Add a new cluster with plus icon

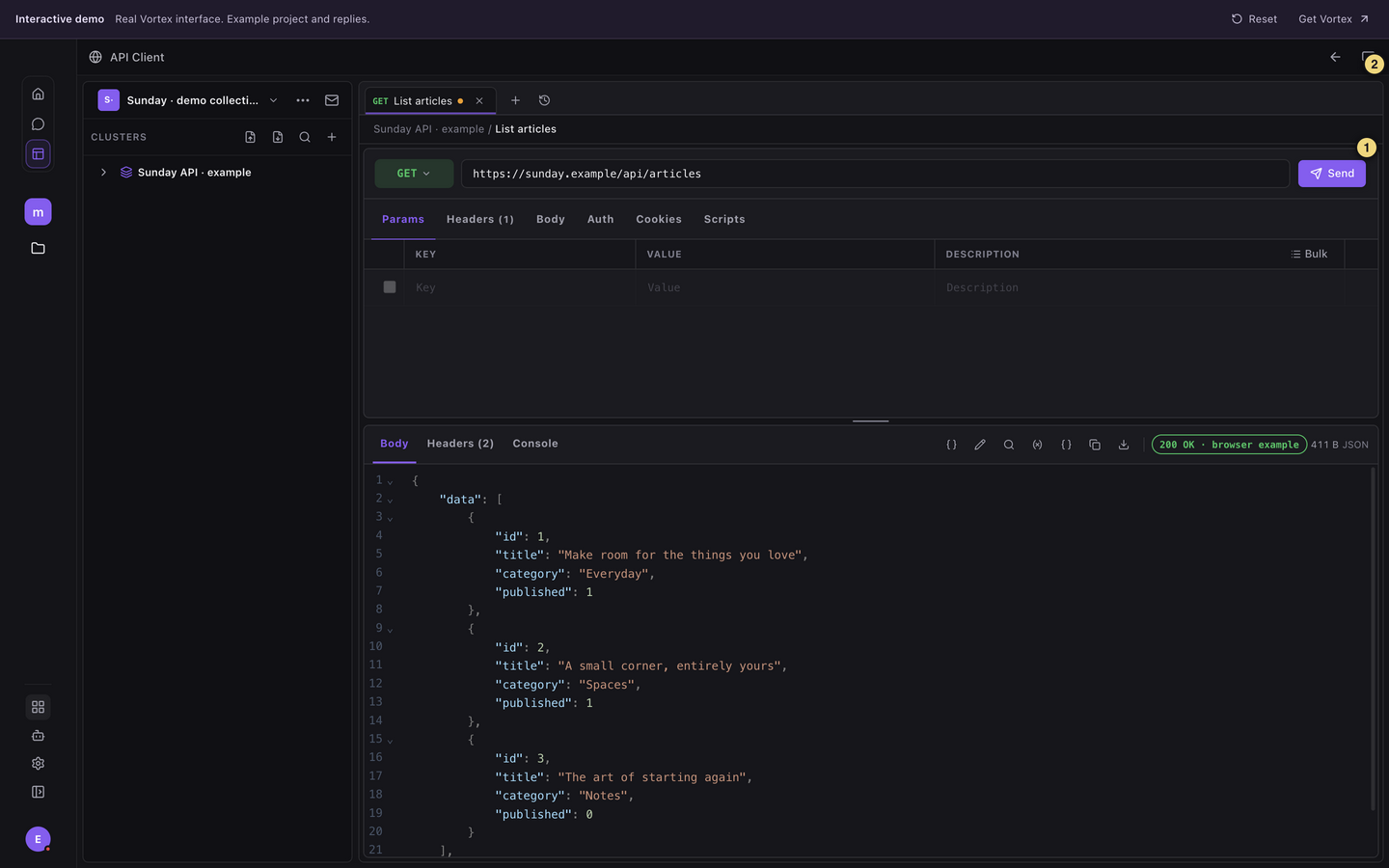click(332, 137)
